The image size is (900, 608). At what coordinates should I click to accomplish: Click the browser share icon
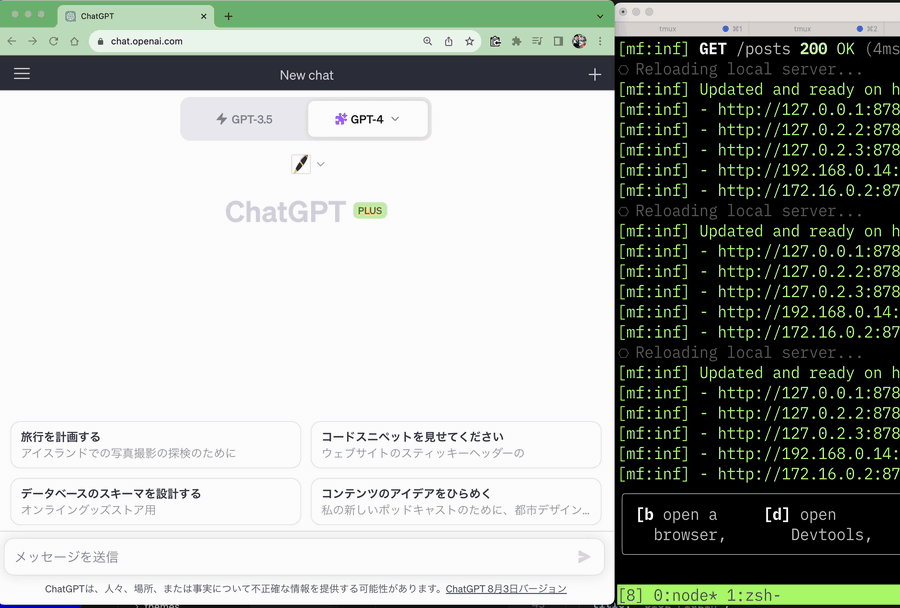pos(448,41)
